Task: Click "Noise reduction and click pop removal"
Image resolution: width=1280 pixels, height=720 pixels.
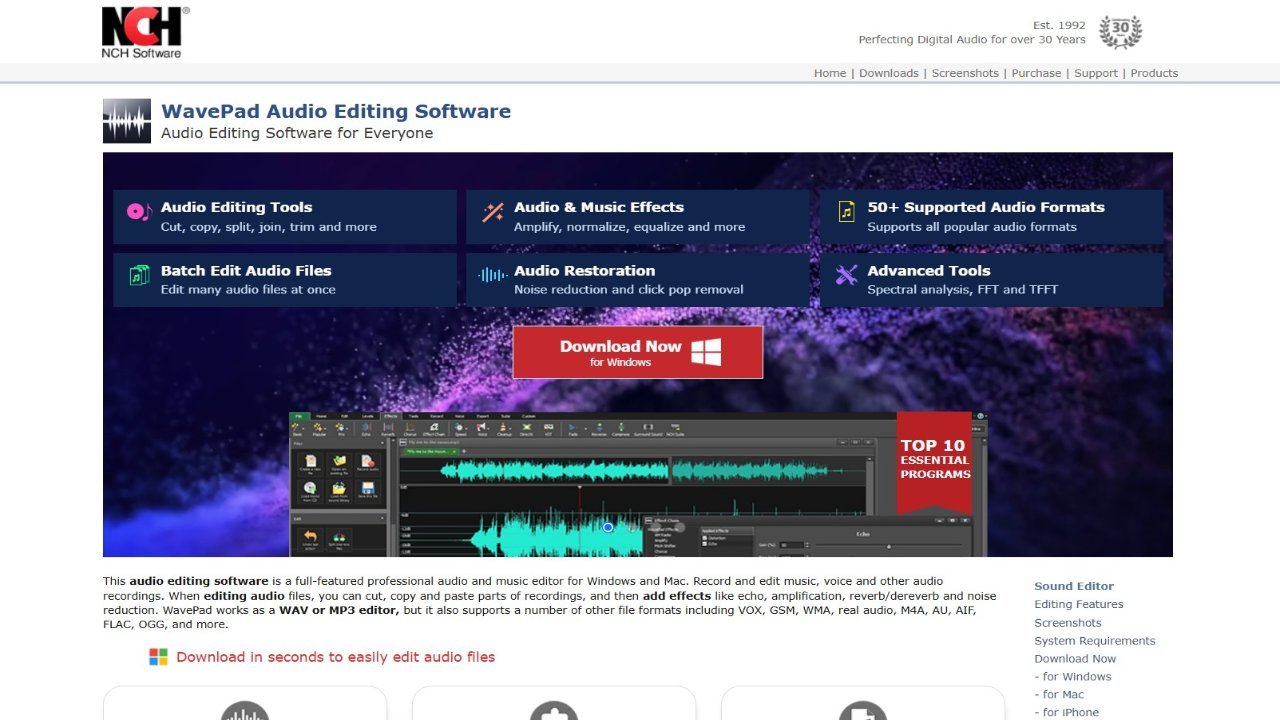Action: [x=629, y=290]
